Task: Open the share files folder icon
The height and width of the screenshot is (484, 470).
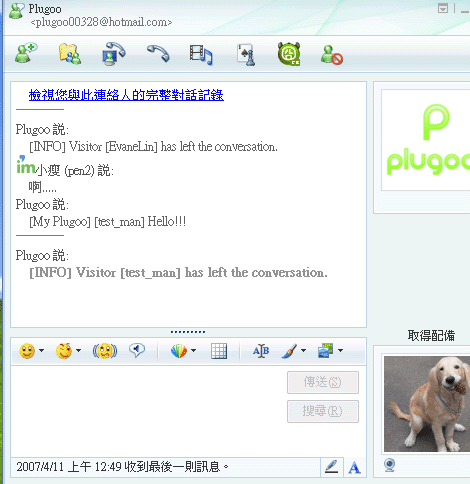Action: (70, 54)
